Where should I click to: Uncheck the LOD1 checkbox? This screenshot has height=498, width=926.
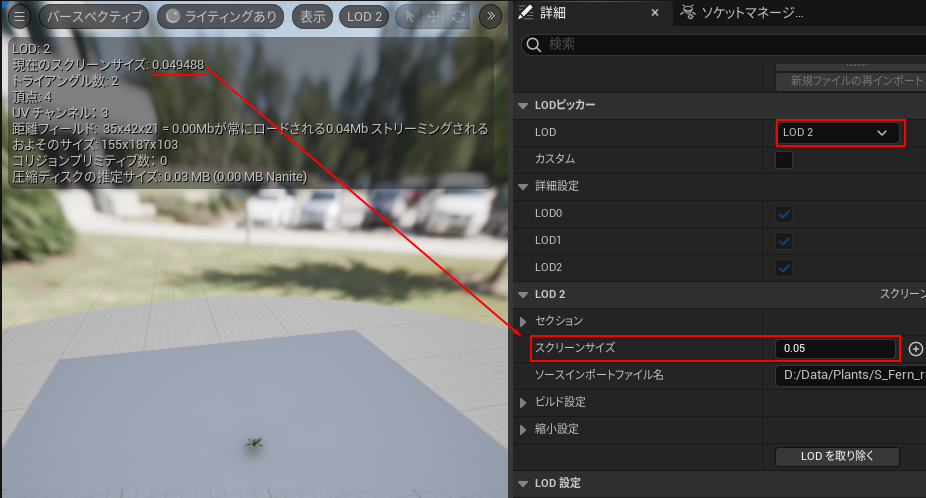point(784,240)
